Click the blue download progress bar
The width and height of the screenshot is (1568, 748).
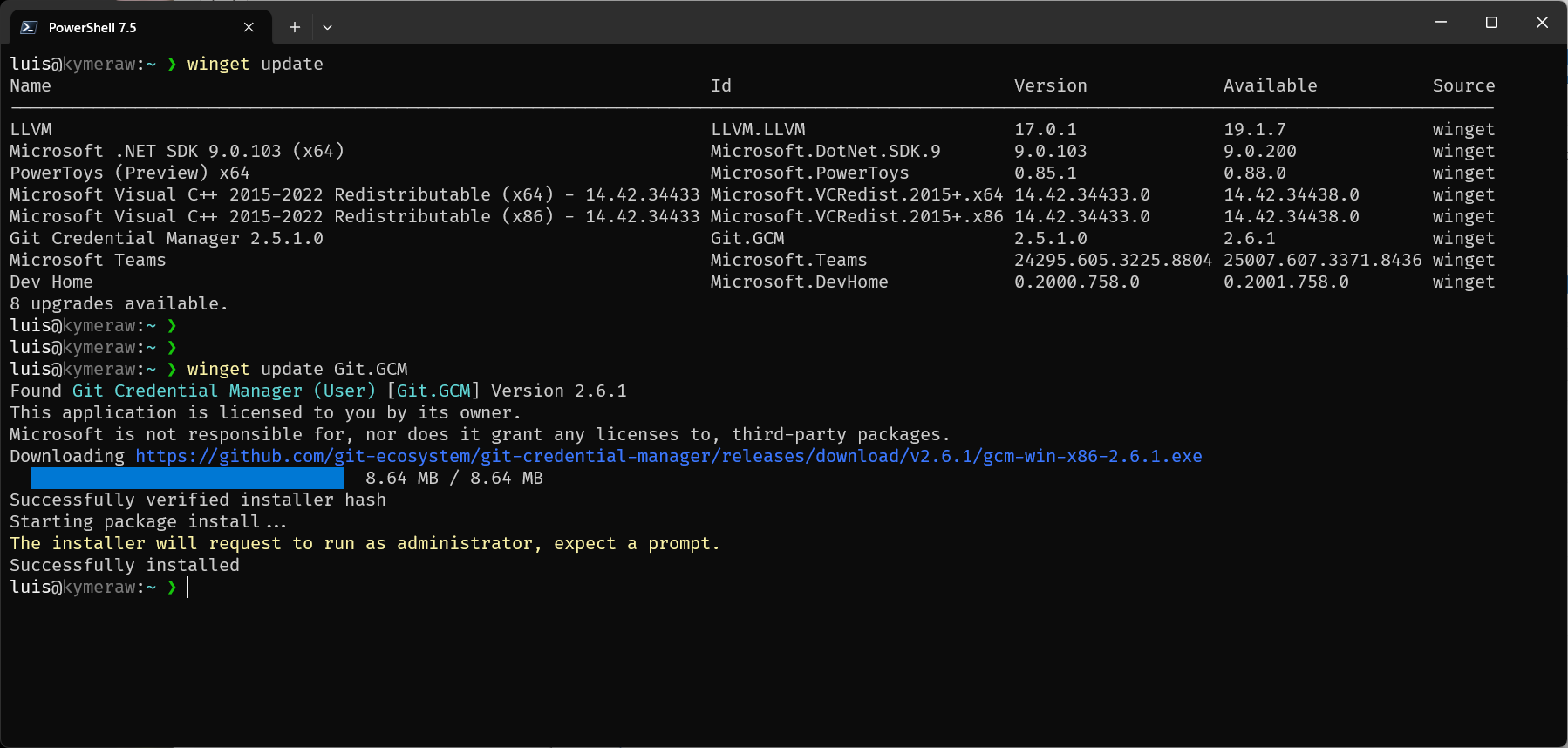(187, 478)
